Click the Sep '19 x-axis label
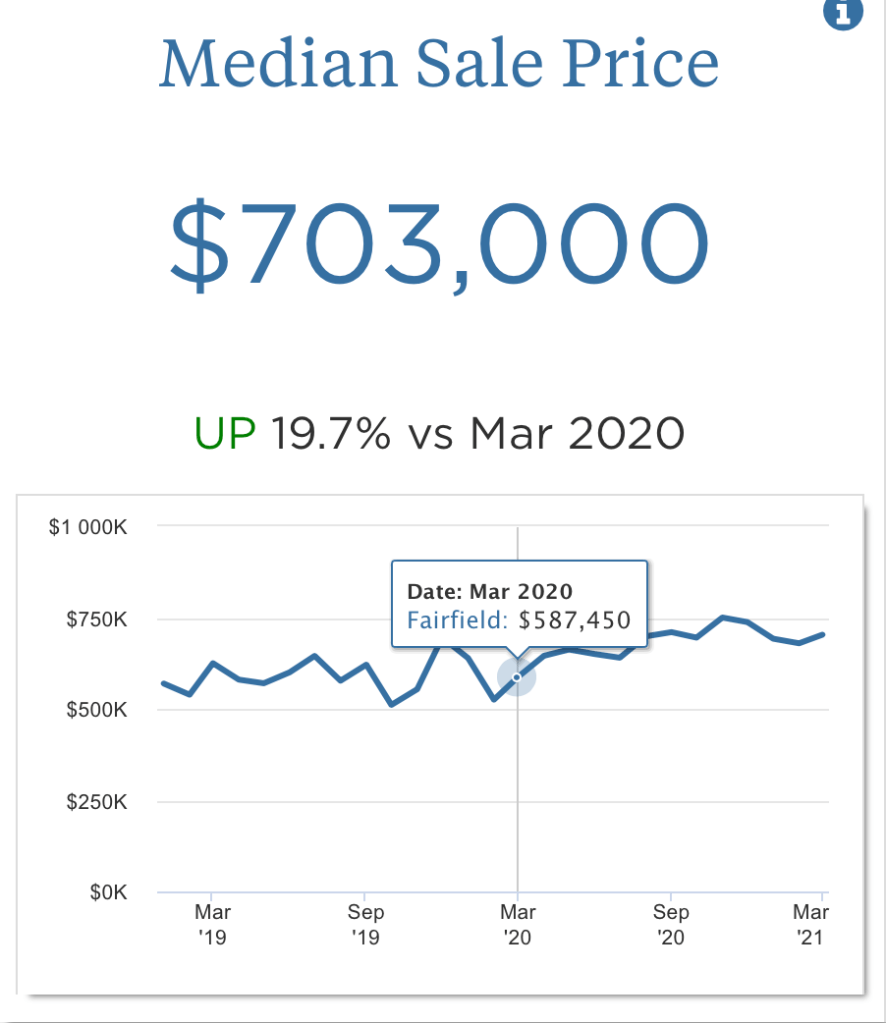This screenshot has height=1023, width=886. 365,924
